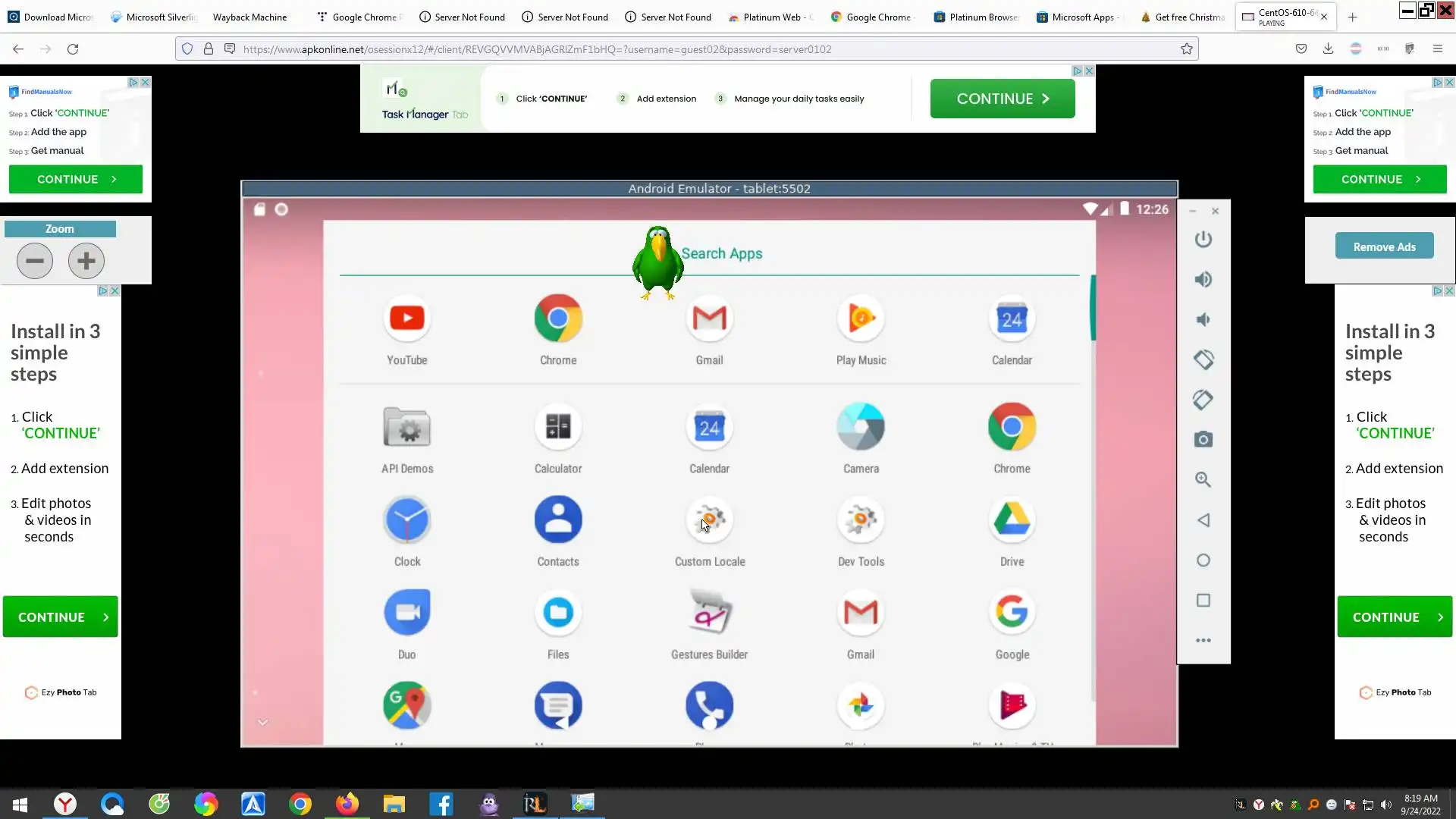
Task: Switch to the Microsoft Apps tab
Action: pyautogui.click(x=1081, y=17)
